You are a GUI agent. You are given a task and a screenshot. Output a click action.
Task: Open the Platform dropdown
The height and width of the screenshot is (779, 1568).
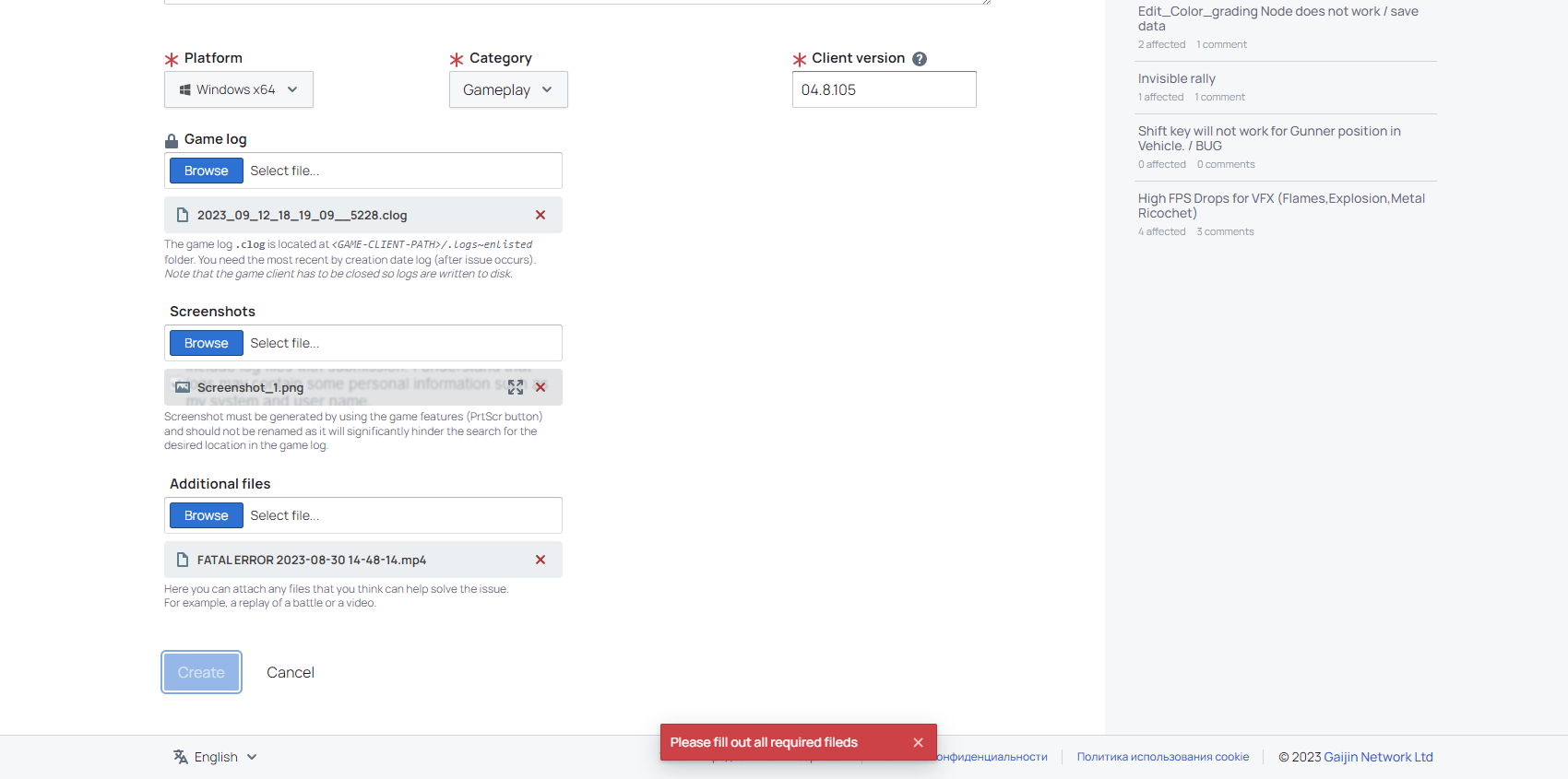click(239, 89)
